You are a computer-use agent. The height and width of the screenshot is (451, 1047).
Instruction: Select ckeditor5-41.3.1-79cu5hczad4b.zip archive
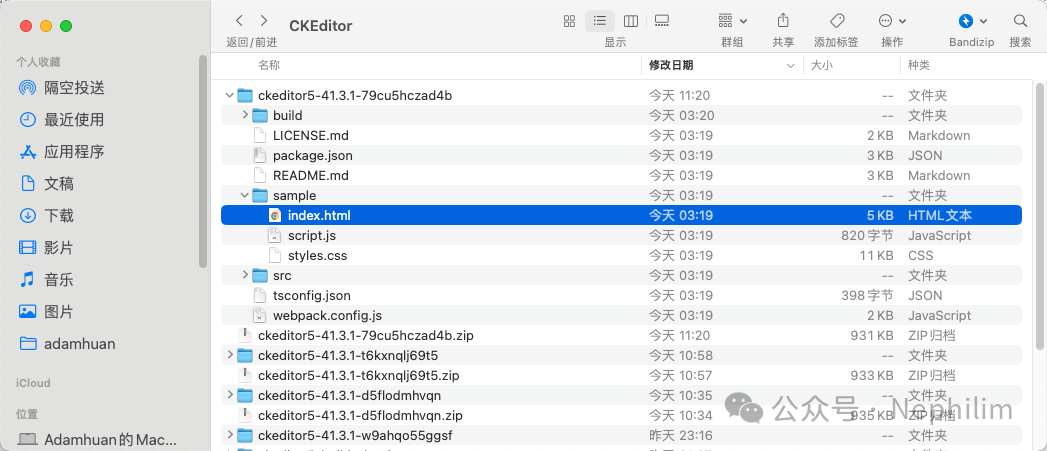(x=365, y=335)
